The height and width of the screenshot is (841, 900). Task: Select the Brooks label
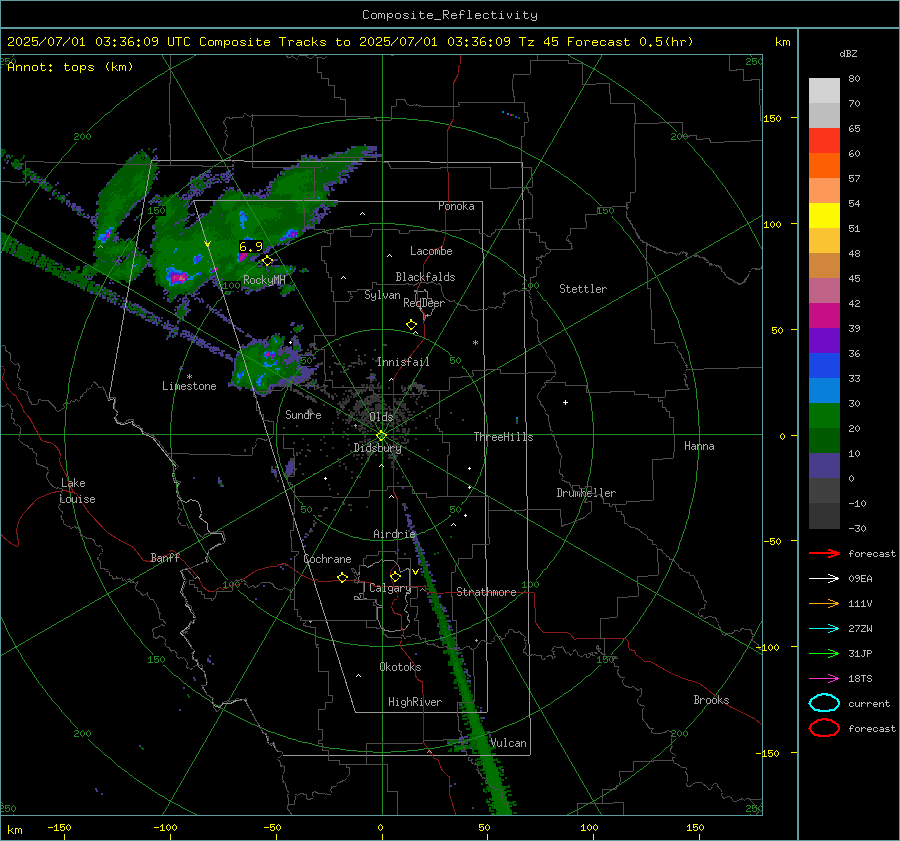(x=711, y=700)
